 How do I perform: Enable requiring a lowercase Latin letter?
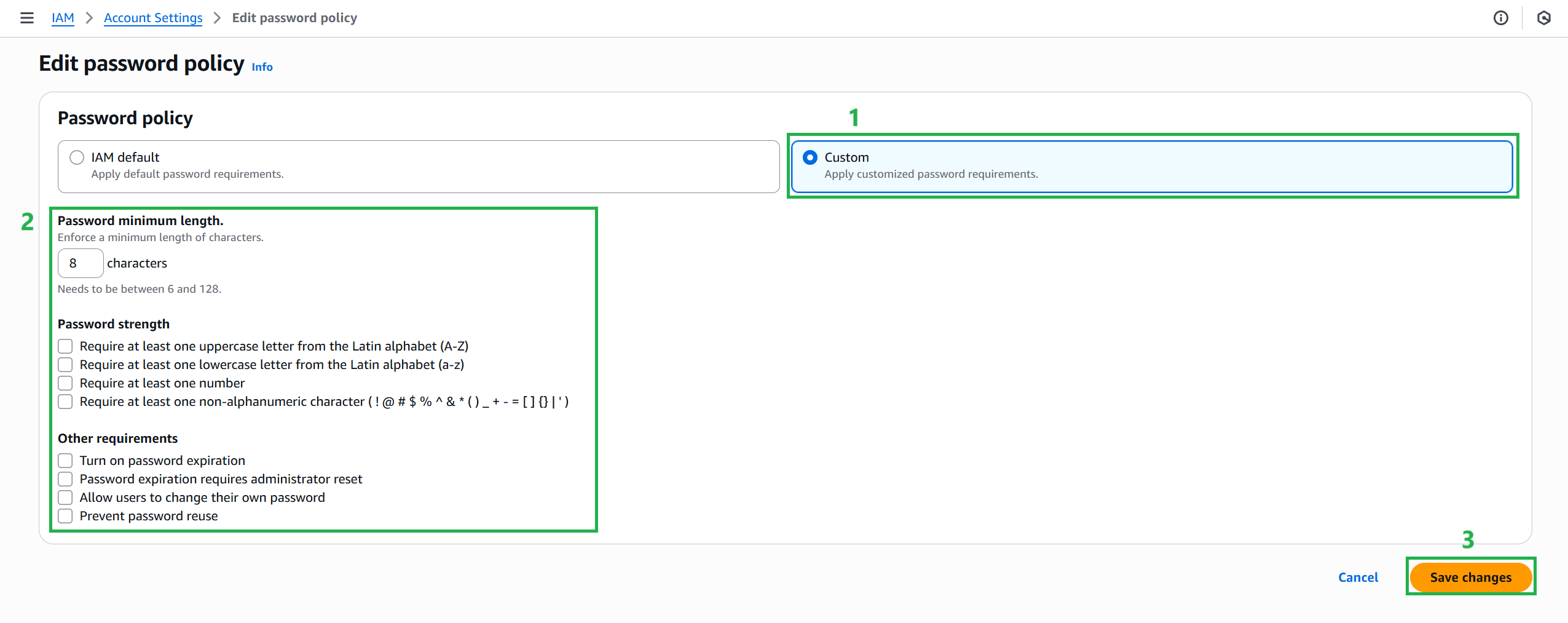(x=65, y=364)
